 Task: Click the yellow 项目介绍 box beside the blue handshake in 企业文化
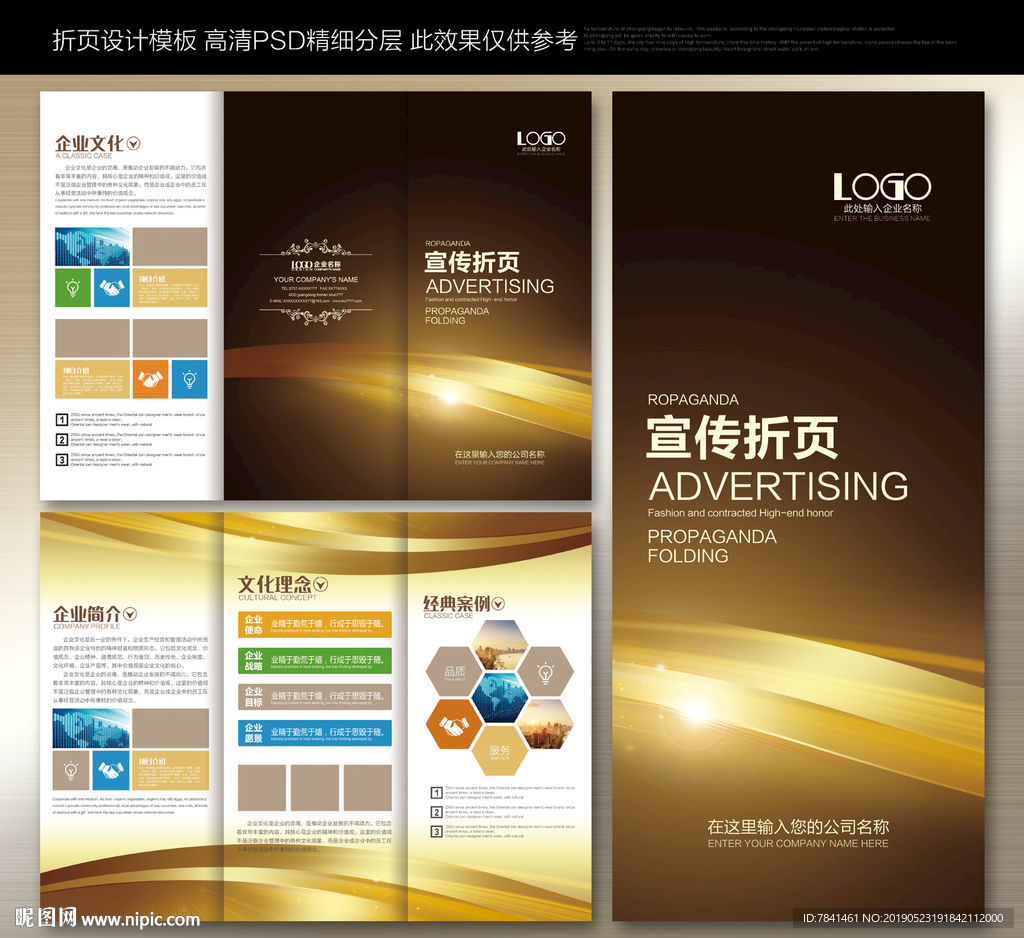click(x=170, y=287)
